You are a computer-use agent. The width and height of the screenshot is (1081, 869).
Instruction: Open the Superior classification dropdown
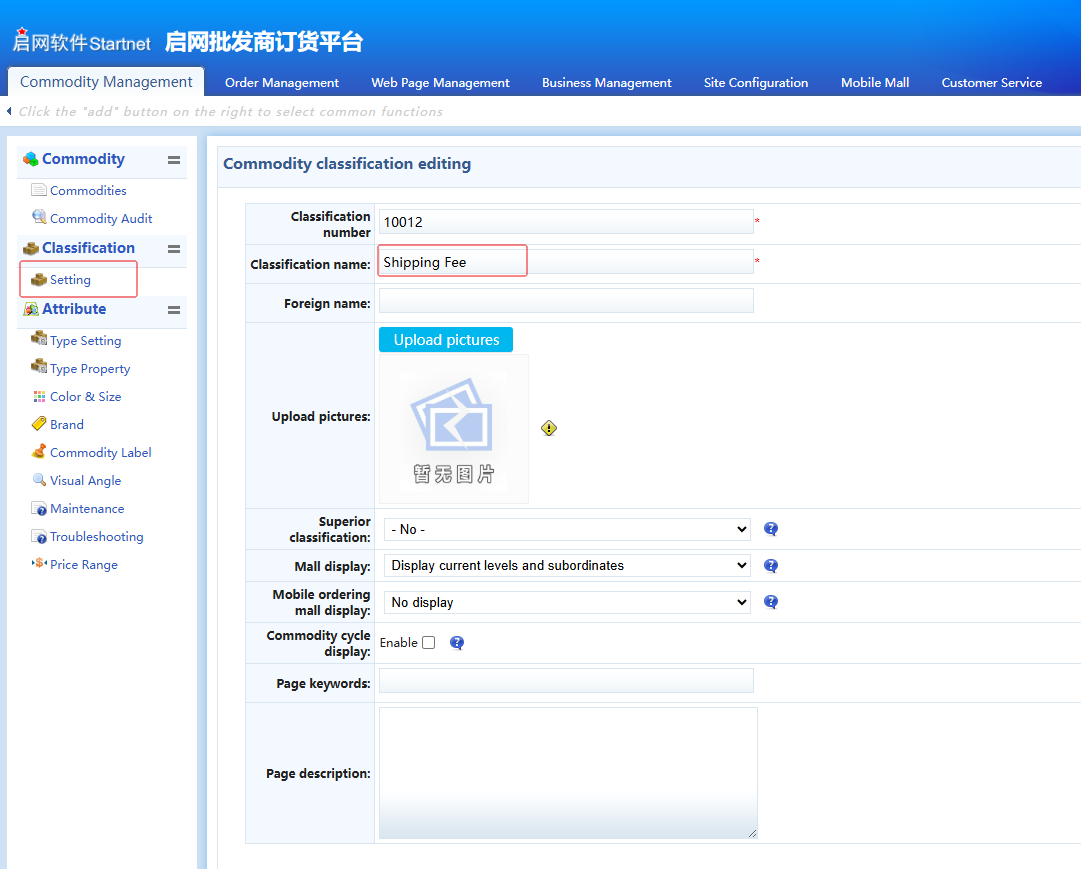tap(566, 529)
